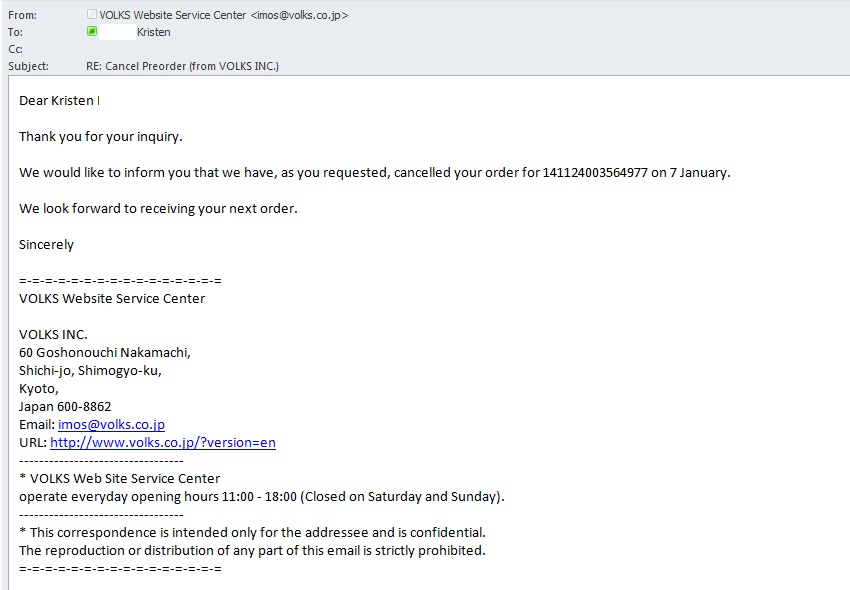Viewport: 850px width, 590px height.
Task: Click the Dear Kristen greeting line
Action: pyautogui.click(x=59, y=101)
